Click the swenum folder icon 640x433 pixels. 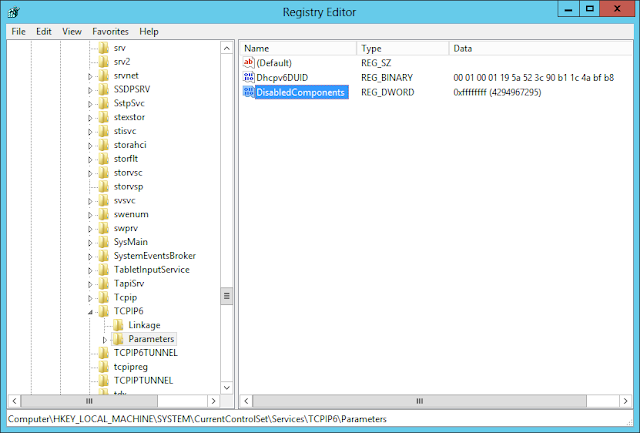coord(104,214)
